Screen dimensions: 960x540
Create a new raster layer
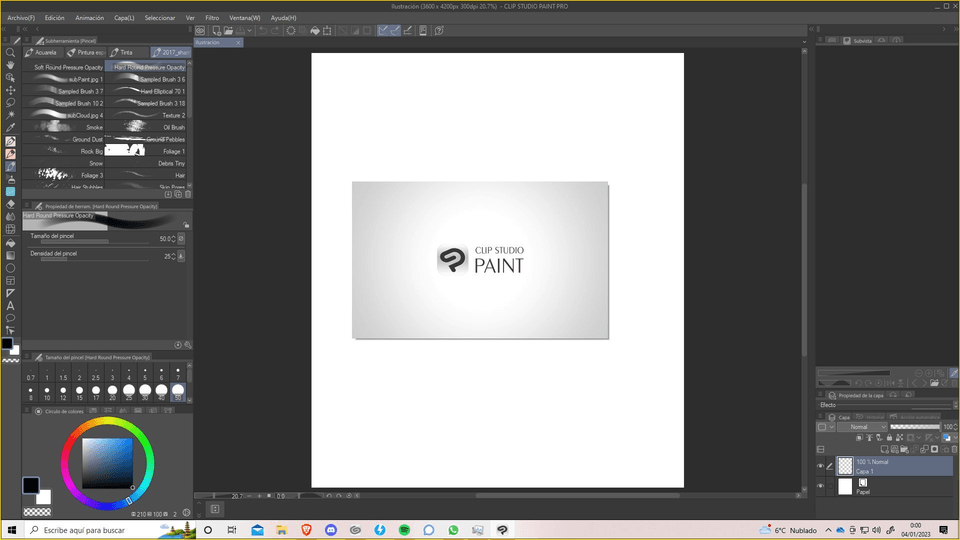pos(884,449)
